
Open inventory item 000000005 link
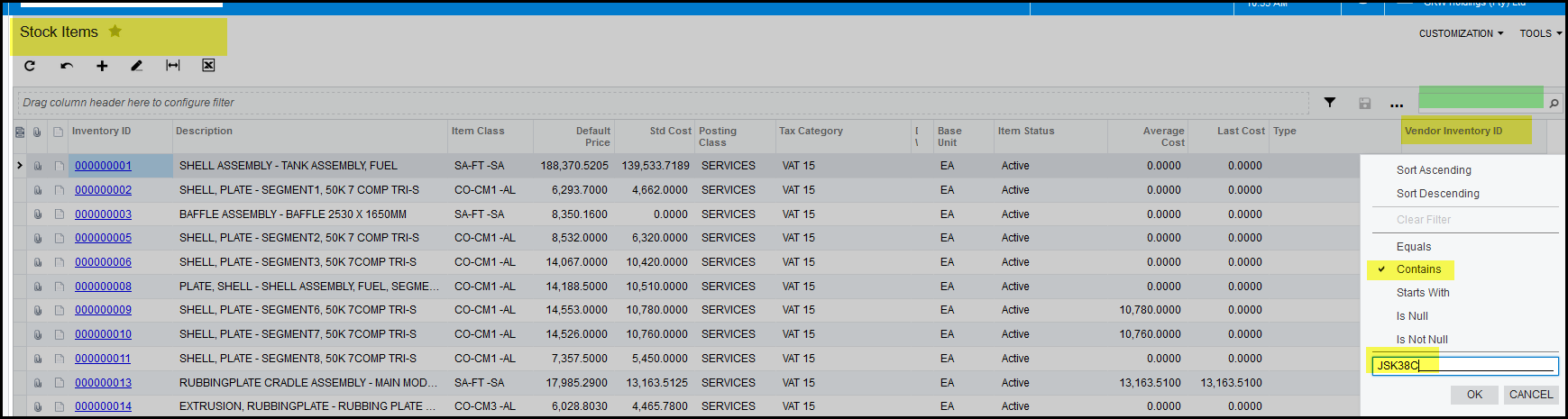click(103, 238)
